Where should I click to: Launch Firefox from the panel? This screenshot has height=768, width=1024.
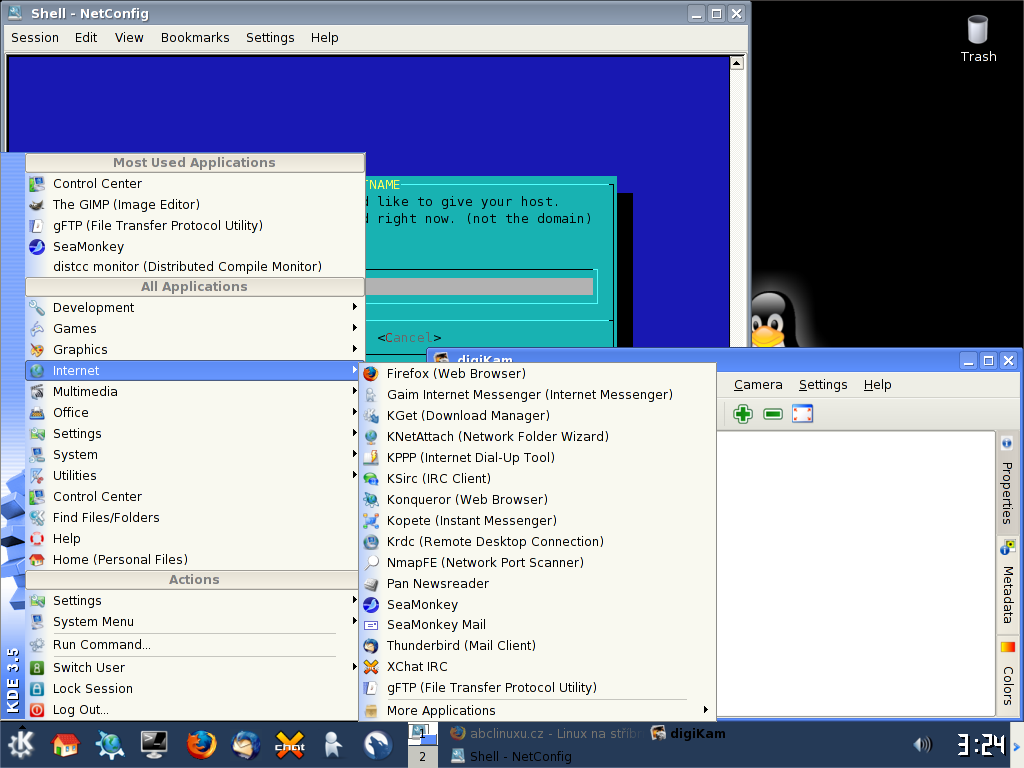(x=201, y=744)
